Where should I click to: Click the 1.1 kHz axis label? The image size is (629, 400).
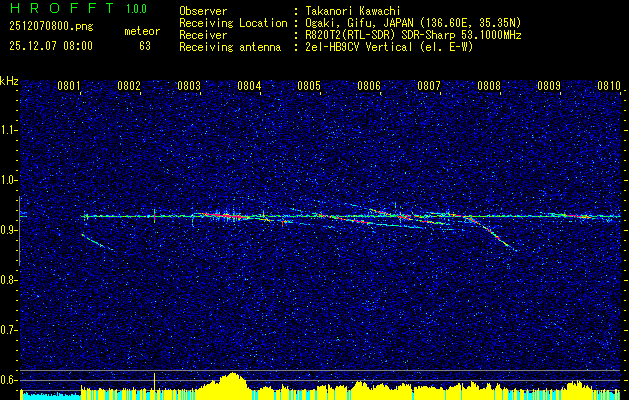tap(9, 130)
